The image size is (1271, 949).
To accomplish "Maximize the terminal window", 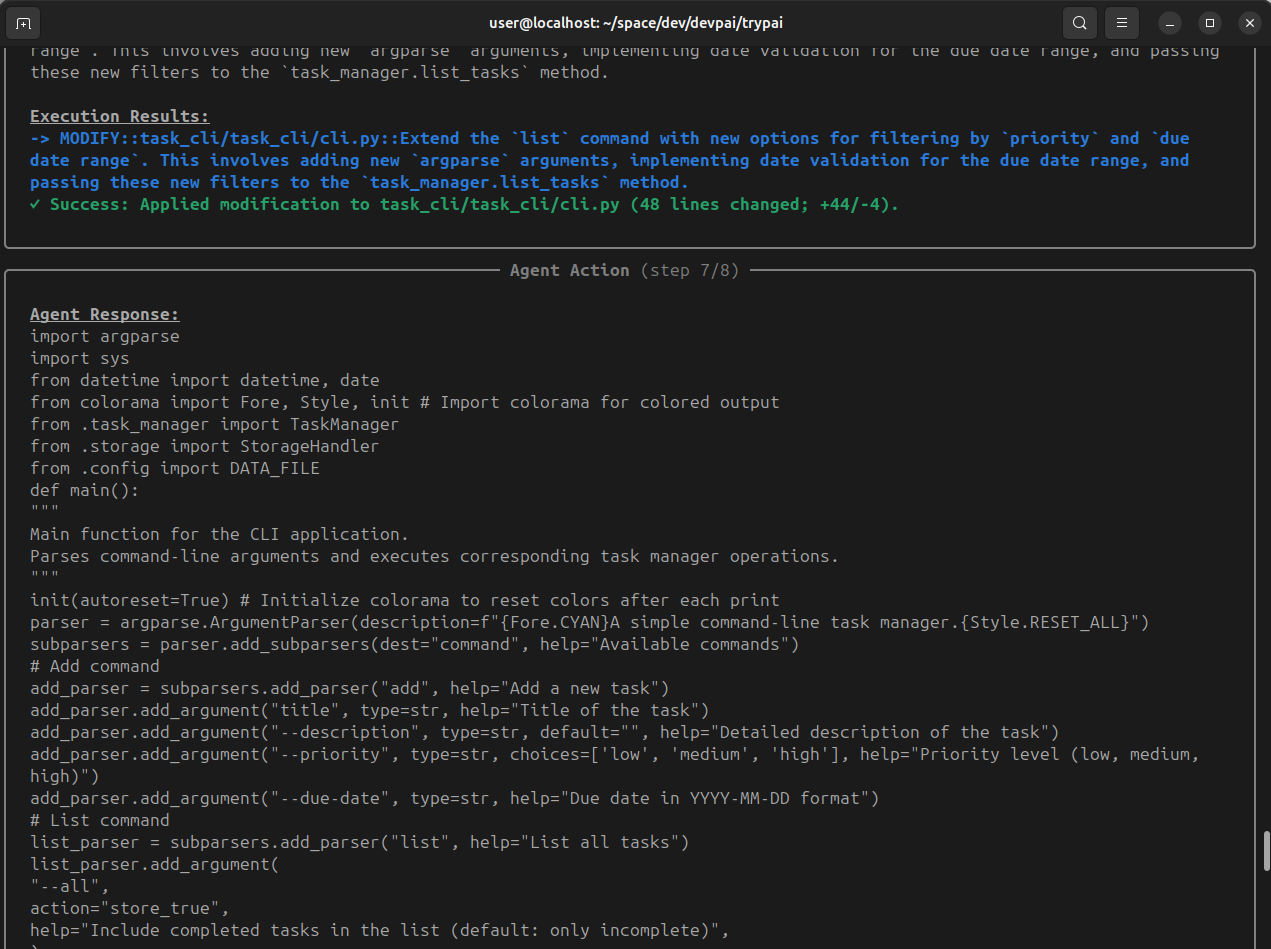I will pos(1209,22).
